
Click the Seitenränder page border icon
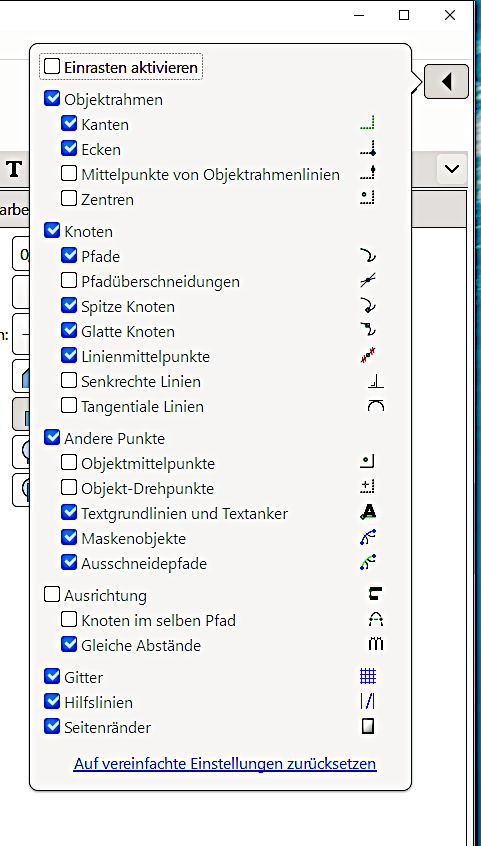[x=368, y=727]
